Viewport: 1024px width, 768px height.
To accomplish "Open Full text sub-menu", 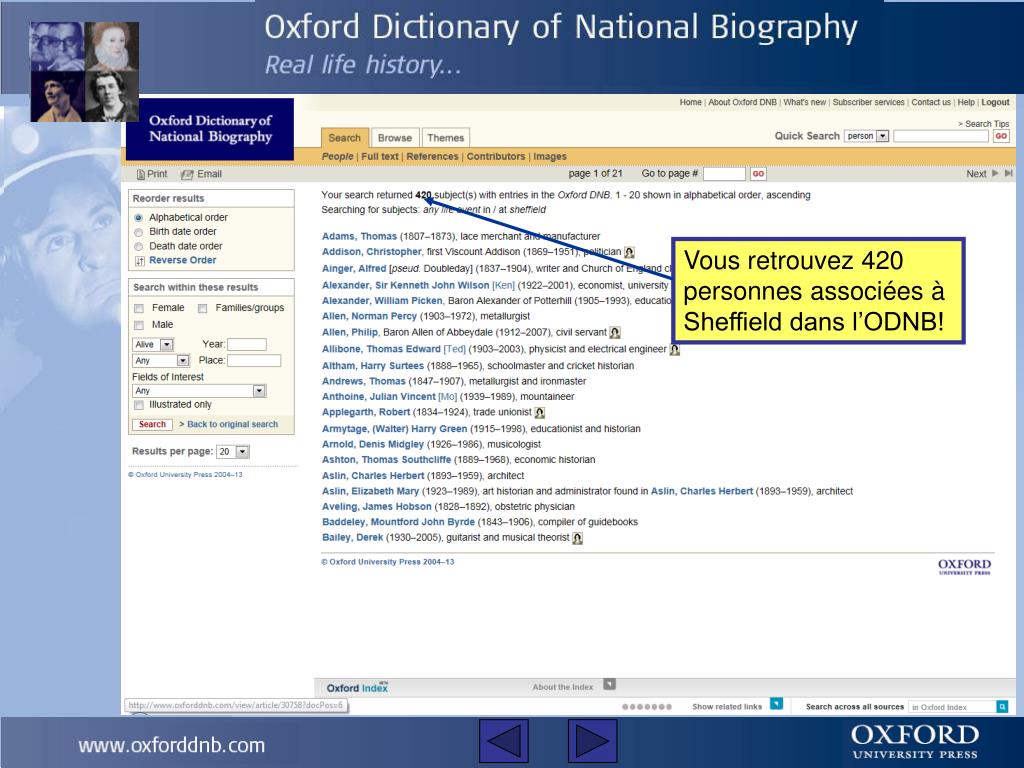I will [x=380, y=157].
